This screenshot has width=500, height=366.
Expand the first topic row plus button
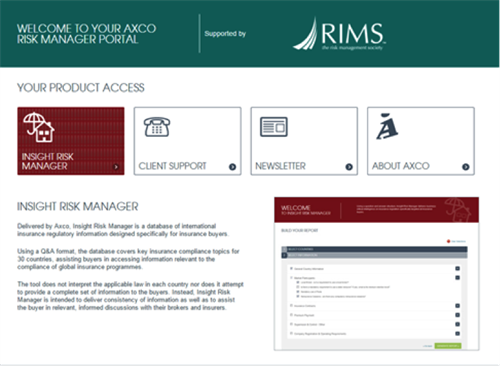click(x=457, y=268)
